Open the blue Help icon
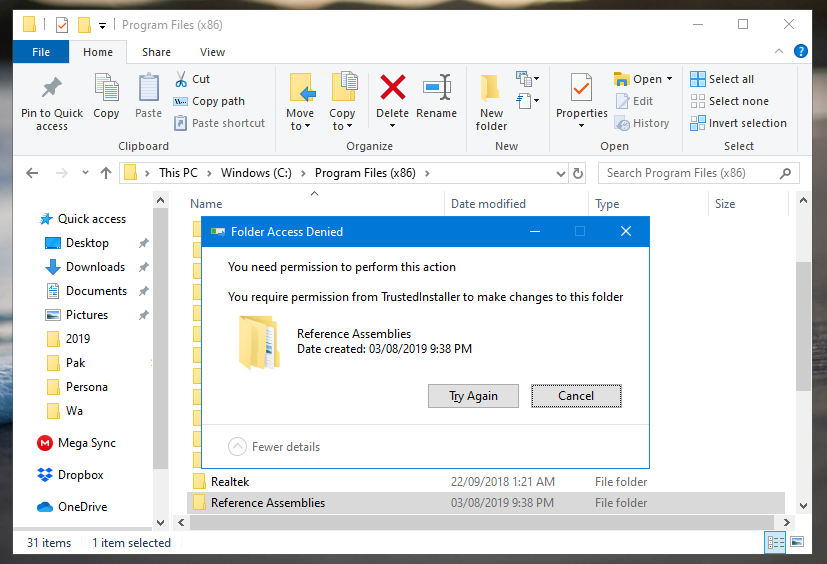The width and height of the screenshot is (827, 564). tap(801, 51)
